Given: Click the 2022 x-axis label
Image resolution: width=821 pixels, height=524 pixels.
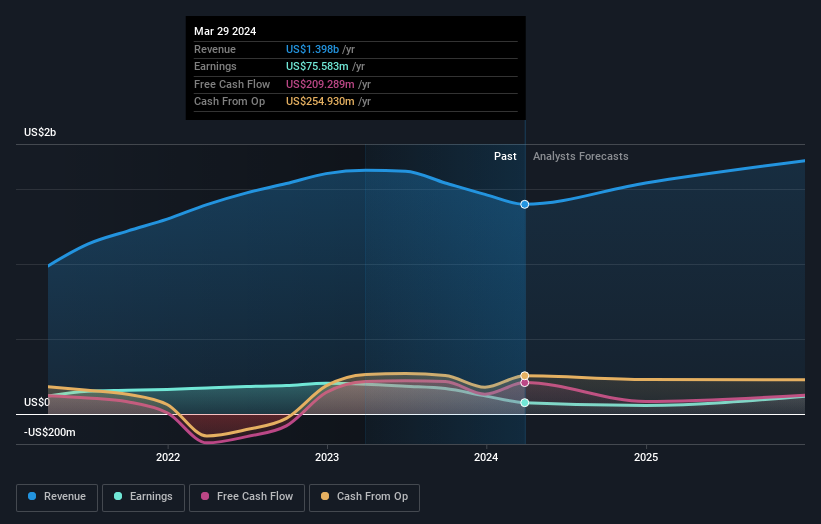Looking at the screenshot, I should (168, 457).
